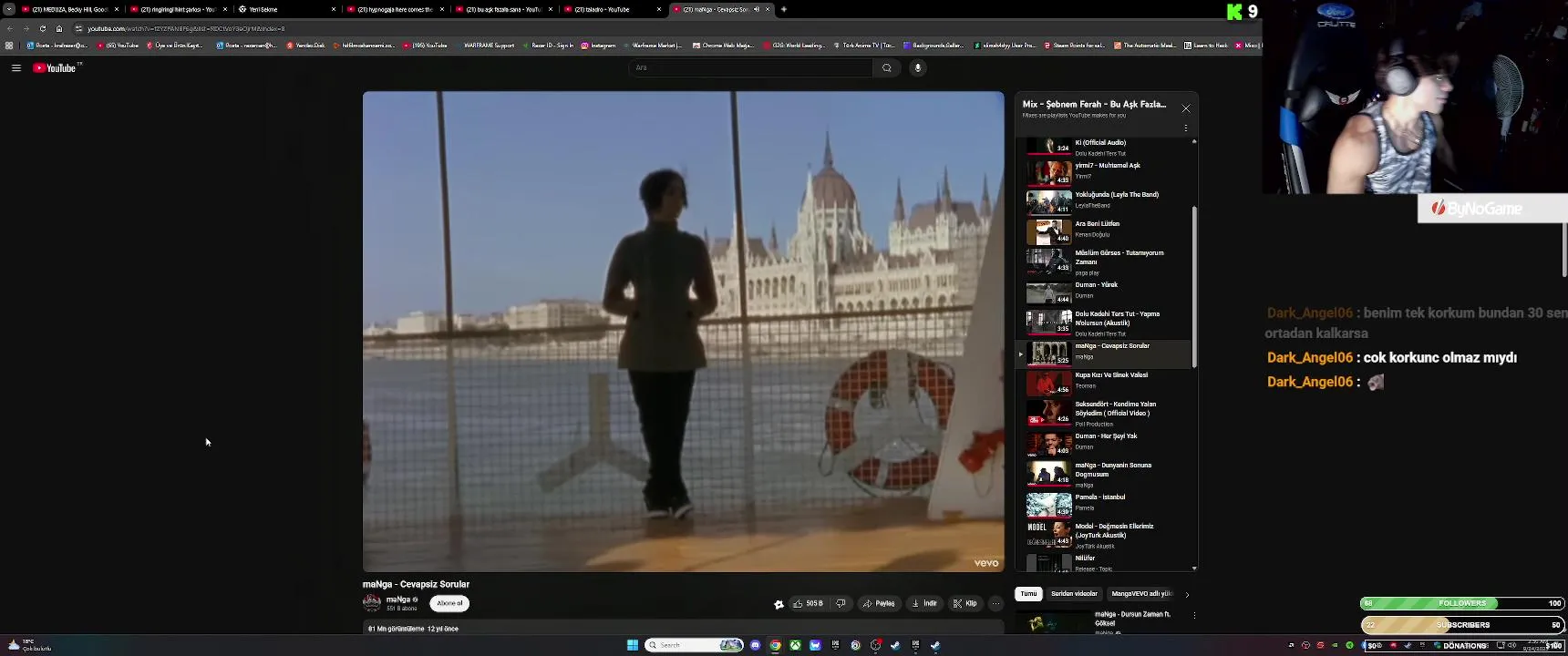Switch to 'taladro - YouTube' browser tab

pyautogui.click(x=612, y=9)
